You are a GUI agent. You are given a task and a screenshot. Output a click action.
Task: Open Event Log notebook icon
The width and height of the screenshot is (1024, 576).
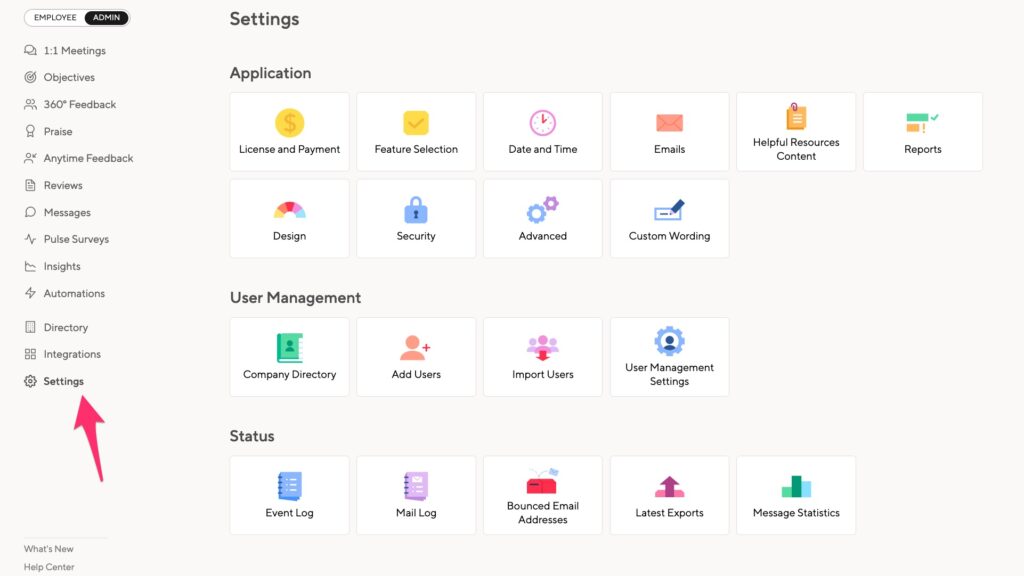(289, 487)
